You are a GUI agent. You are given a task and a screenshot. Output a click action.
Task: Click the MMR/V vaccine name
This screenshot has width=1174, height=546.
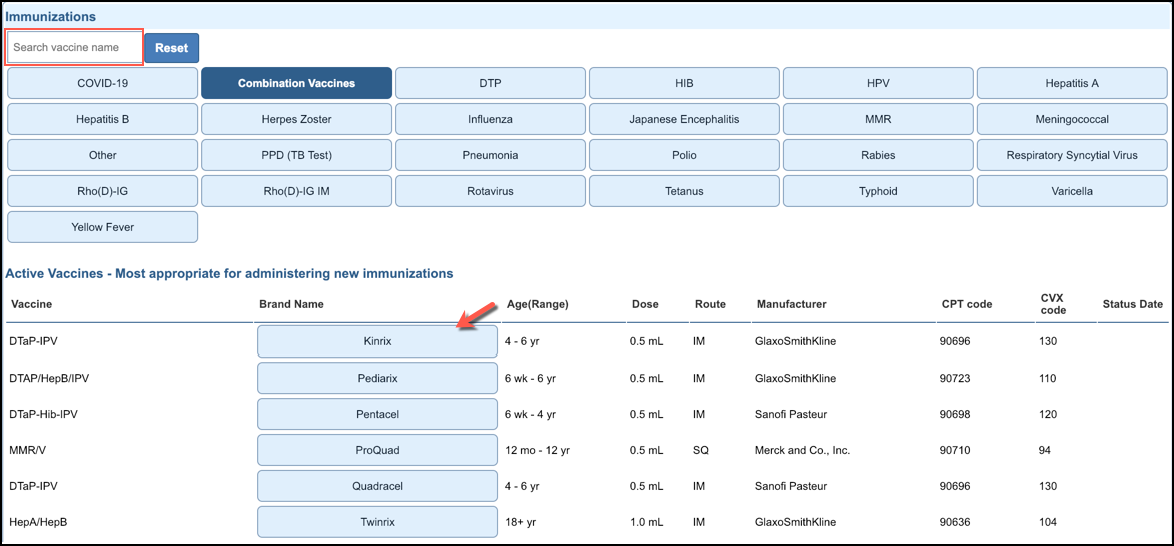[x=27, y=450]
